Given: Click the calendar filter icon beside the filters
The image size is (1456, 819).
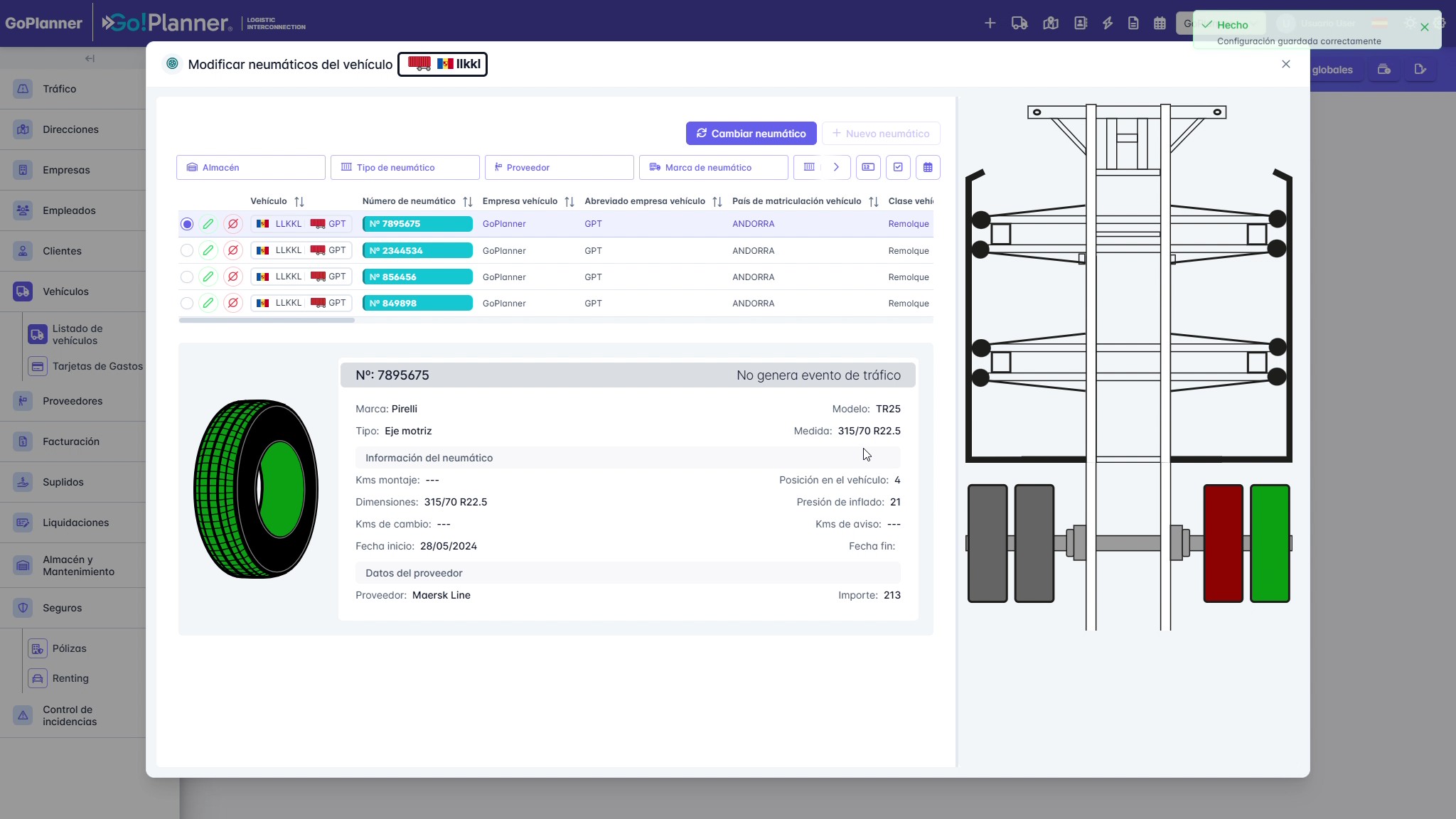Looking at the screenshot, I should click(928, 167).
